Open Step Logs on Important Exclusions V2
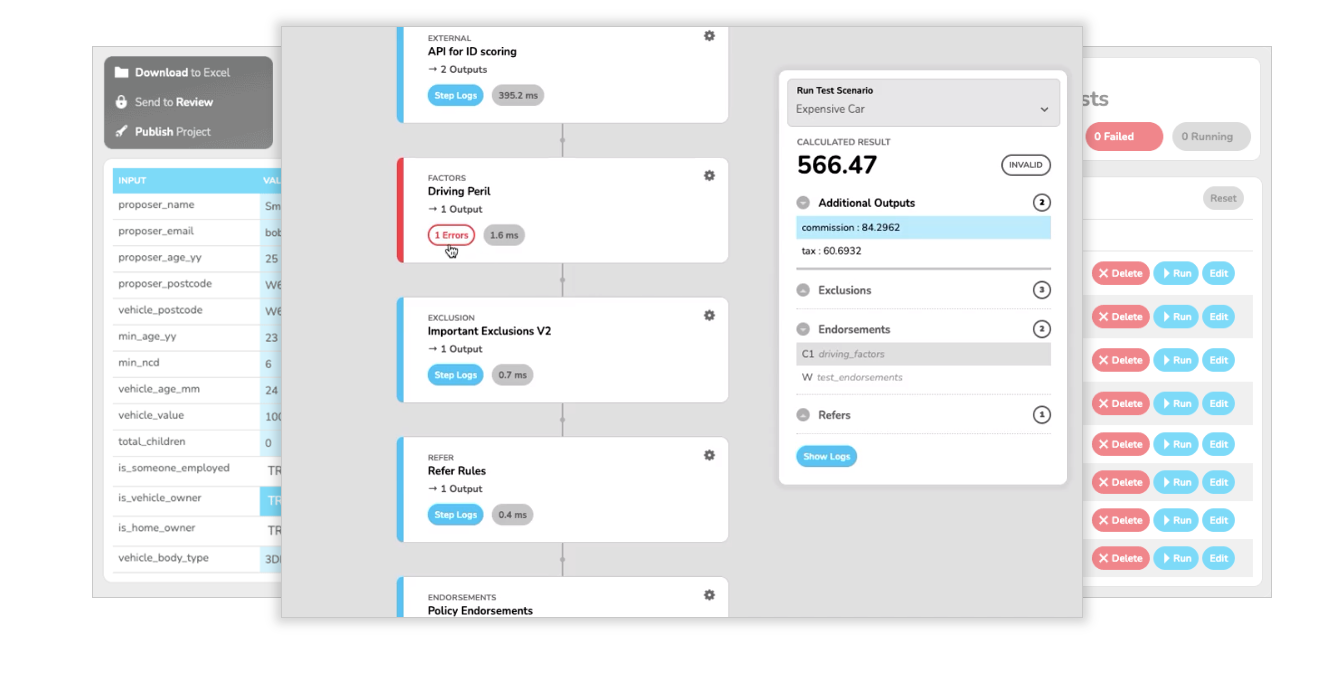 pyautogui.click(x=455, y=374)
